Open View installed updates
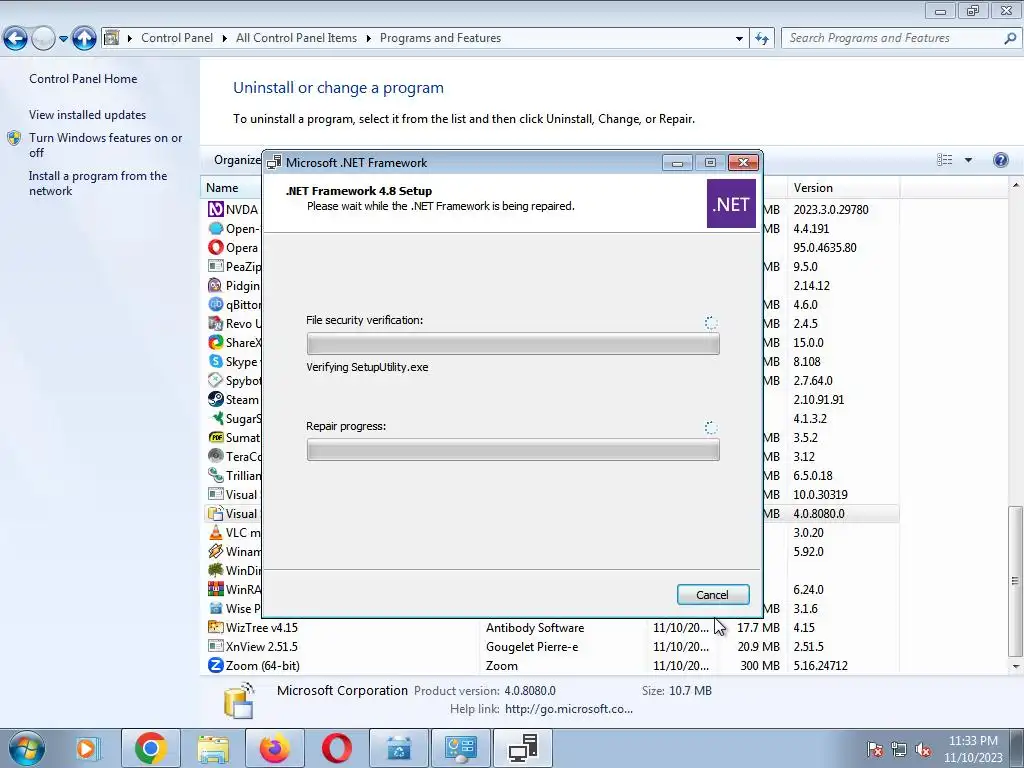The image size is (1024, 768). tap(88, 115)
